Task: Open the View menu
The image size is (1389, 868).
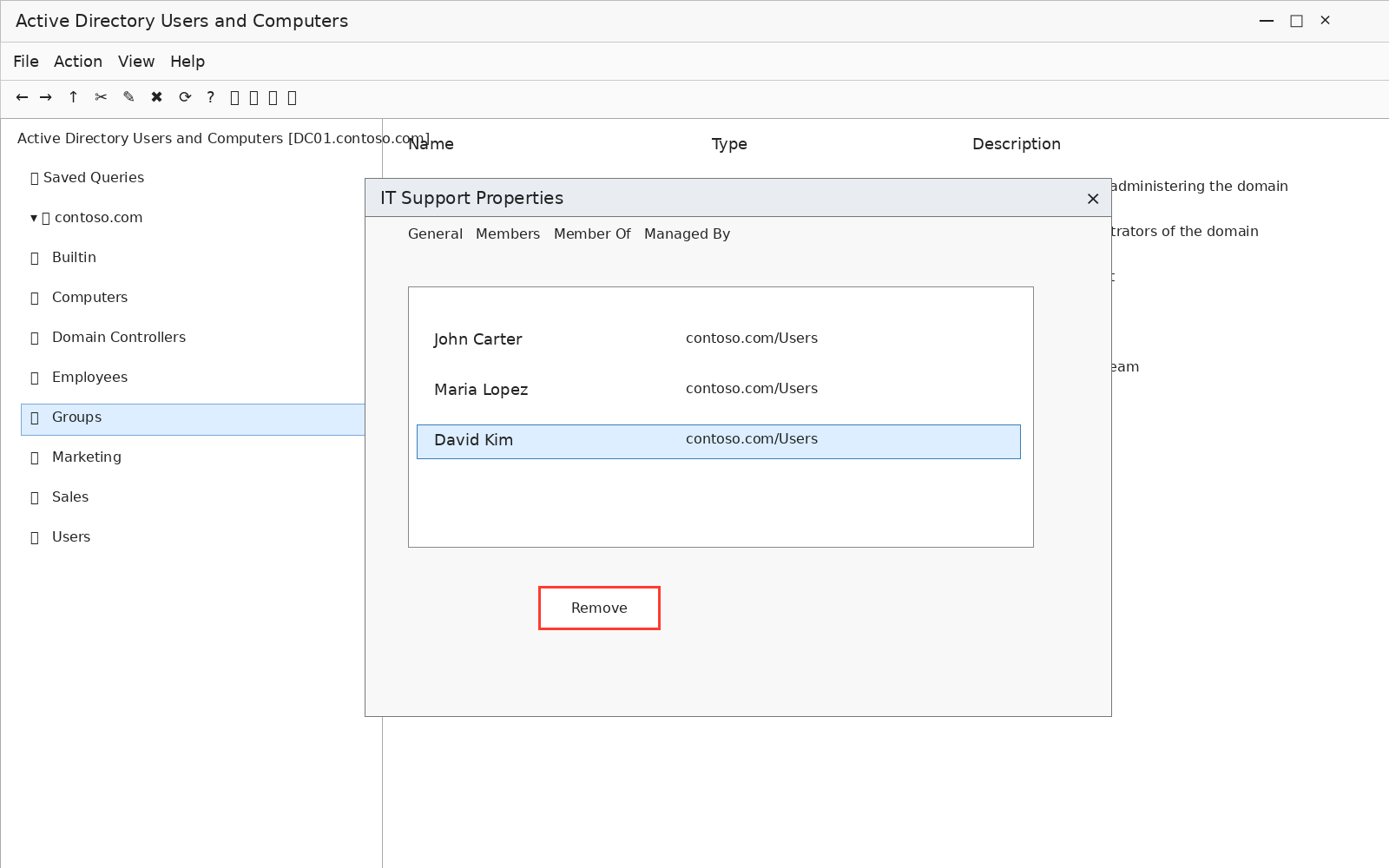Action: (136, 62)
